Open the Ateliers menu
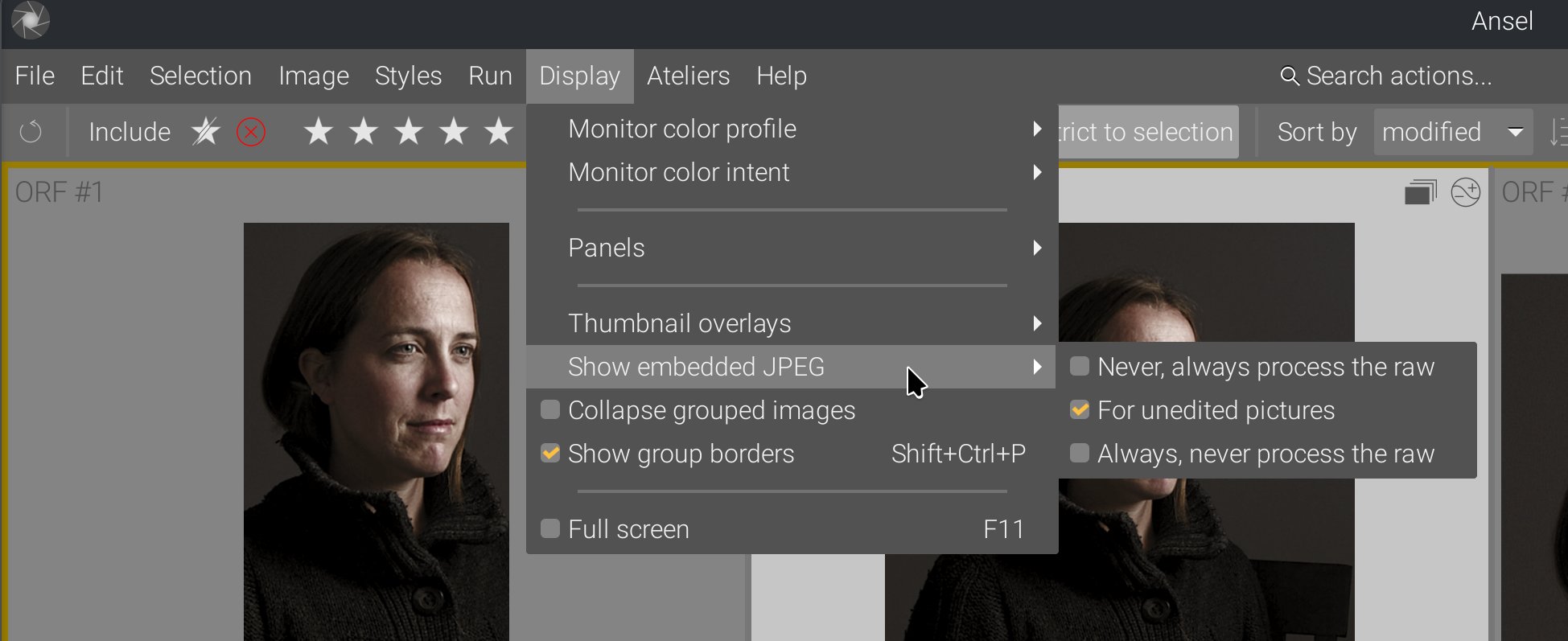The height and width of the screenshot is (641, 1568). tap(688, 76)
